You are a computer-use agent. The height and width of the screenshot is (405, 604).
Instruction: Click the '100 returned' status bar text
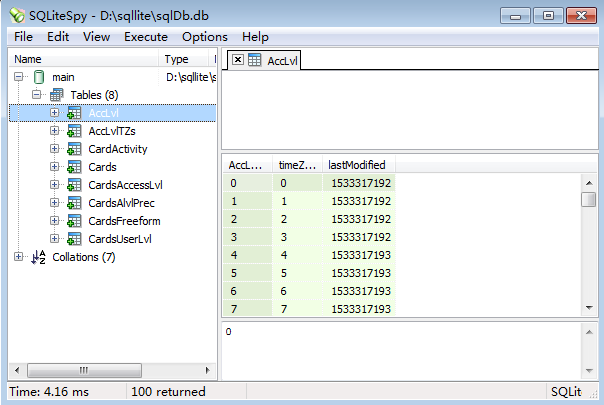(168, 392)
